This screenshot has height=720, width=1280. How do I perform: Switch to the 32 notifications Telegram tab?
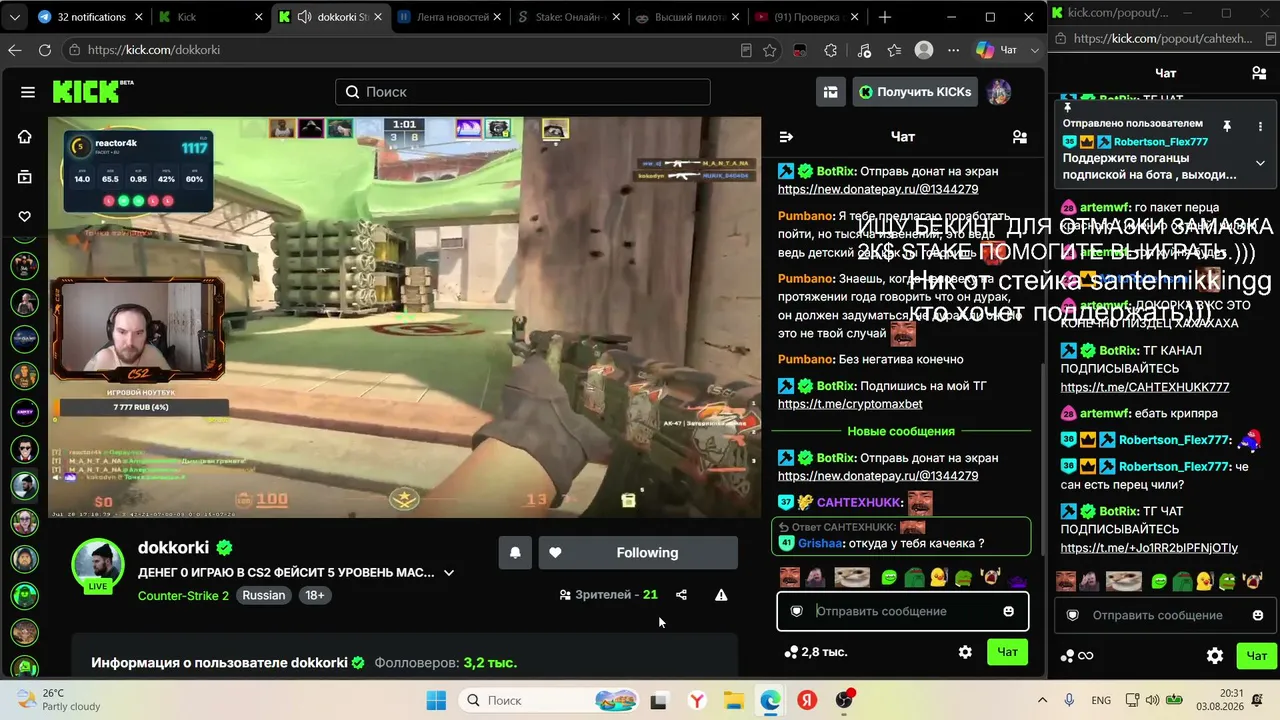(x=91, y=17)
